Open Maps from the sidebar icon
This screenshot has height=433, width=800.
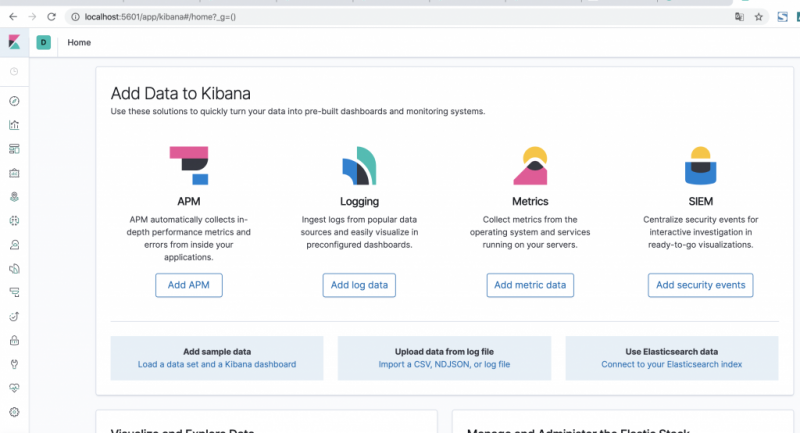[x=14, y=197]
